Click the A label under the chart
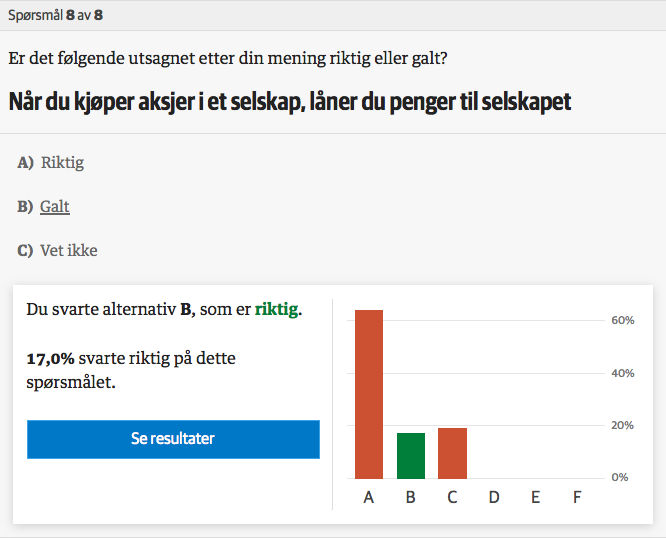 (369, 497)
